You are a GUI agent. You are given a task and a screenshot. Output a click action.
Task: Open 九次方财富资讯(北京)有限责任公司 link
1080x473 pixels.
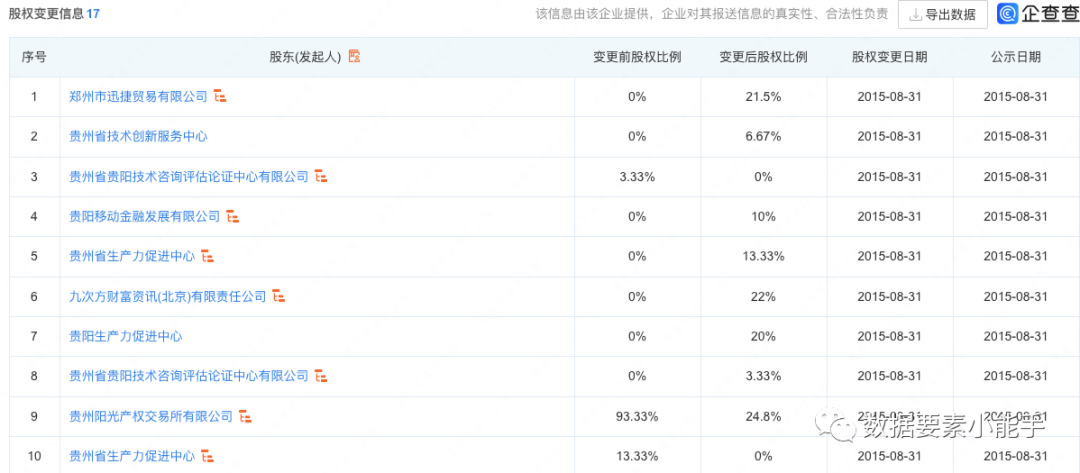coord(168,297)
